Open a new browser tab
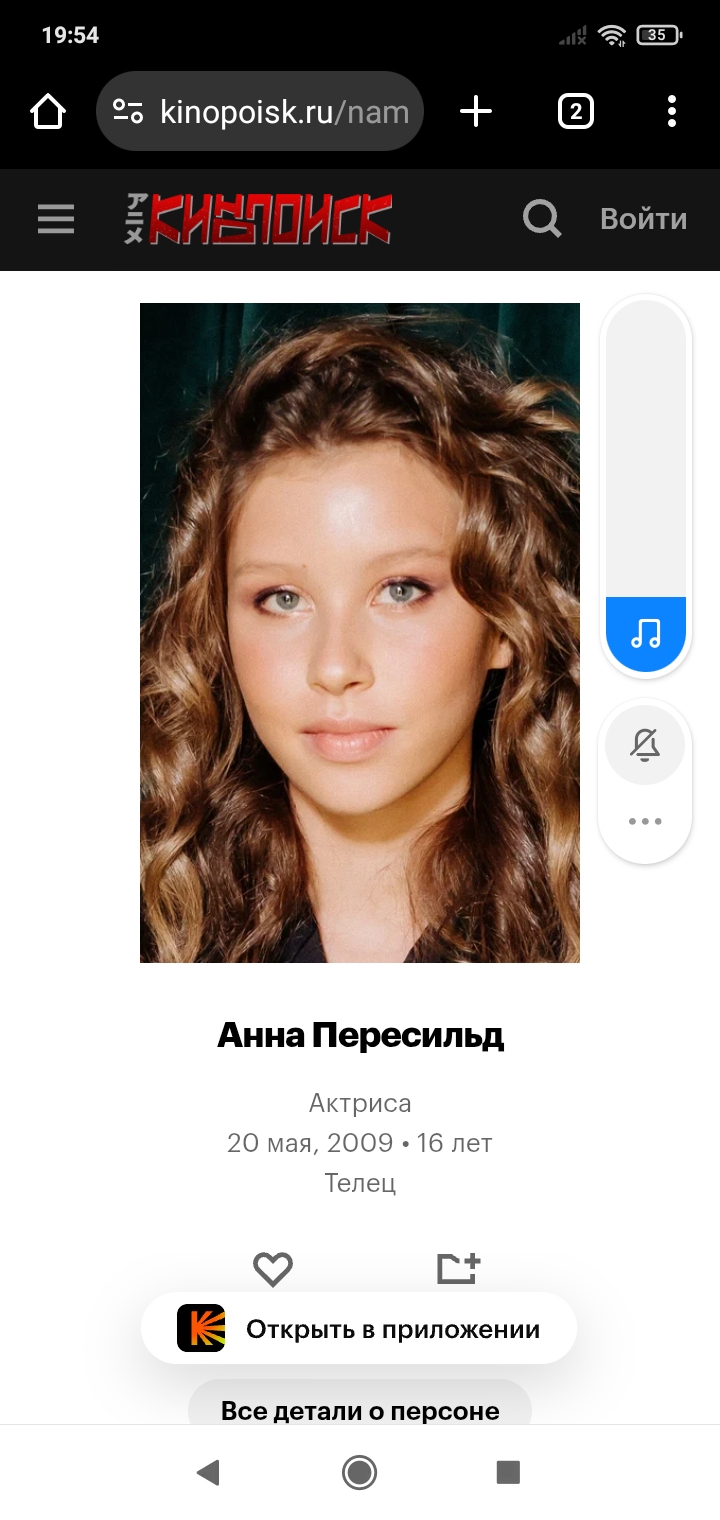 [x=476, y=112]
